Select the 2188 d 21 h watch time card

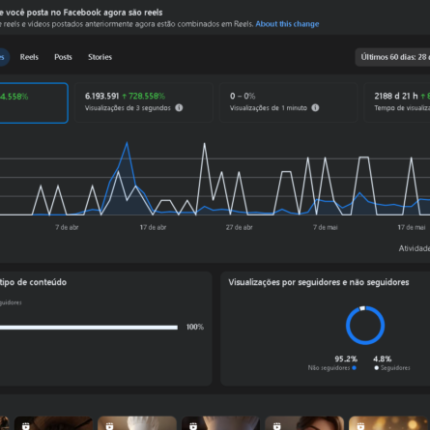[x=397, y=103]
